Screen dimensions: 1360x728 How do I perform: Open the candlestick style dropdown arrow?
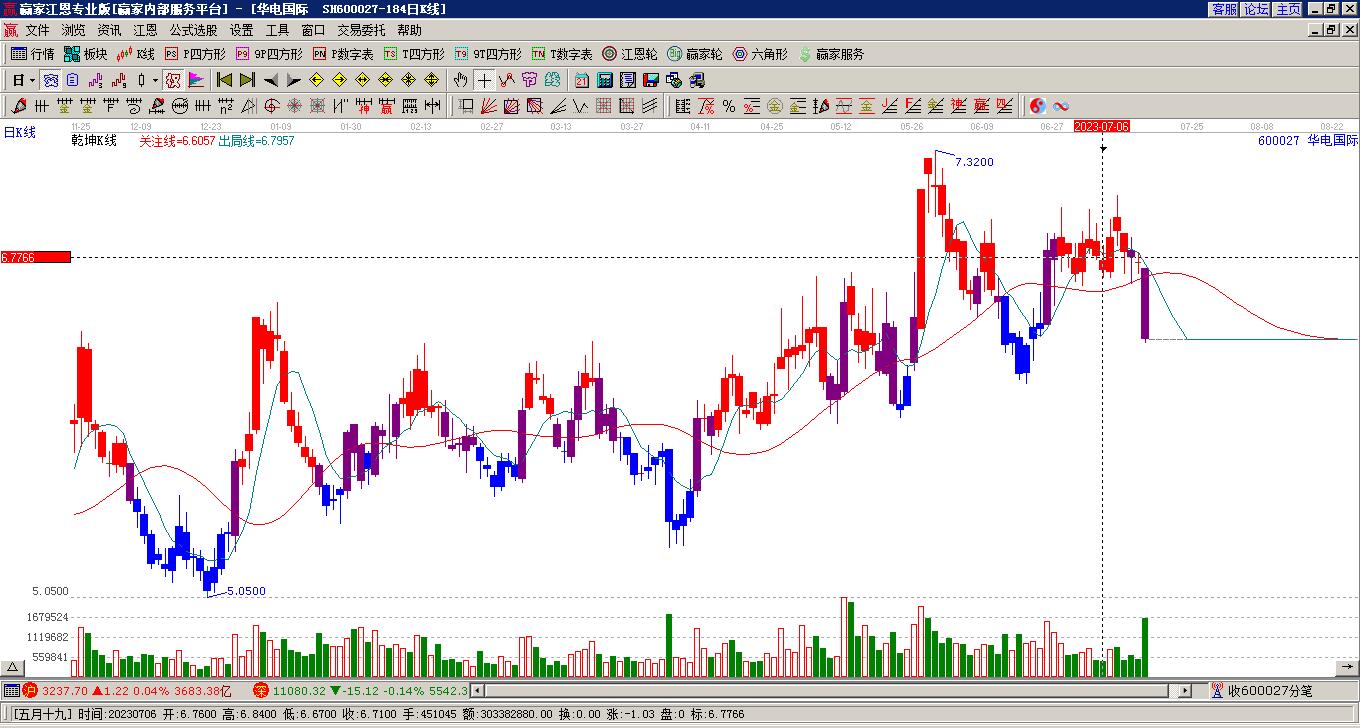(154, 80)
